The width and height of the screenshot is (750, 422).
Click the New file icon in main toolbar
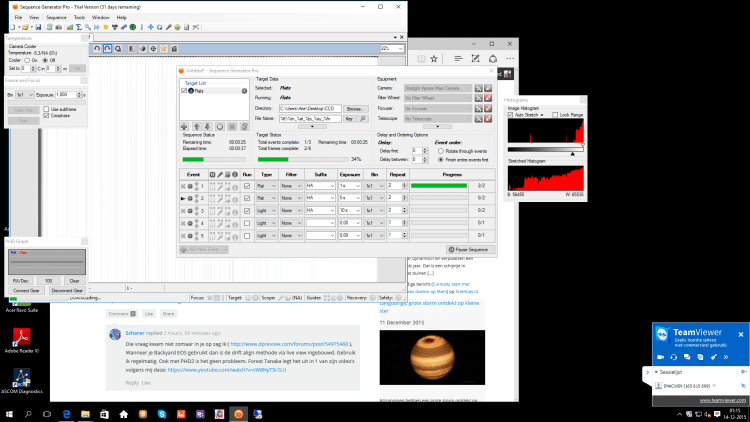click(x=13, y=27)
